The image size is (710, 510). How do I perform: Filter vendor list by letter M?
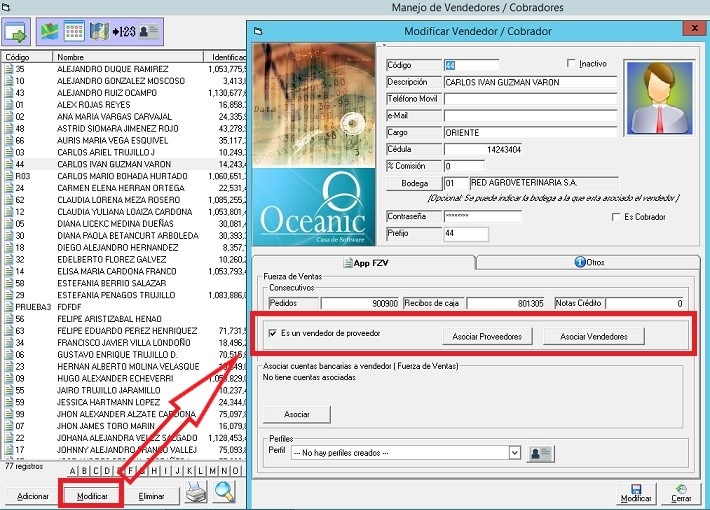tap(214, 470)
